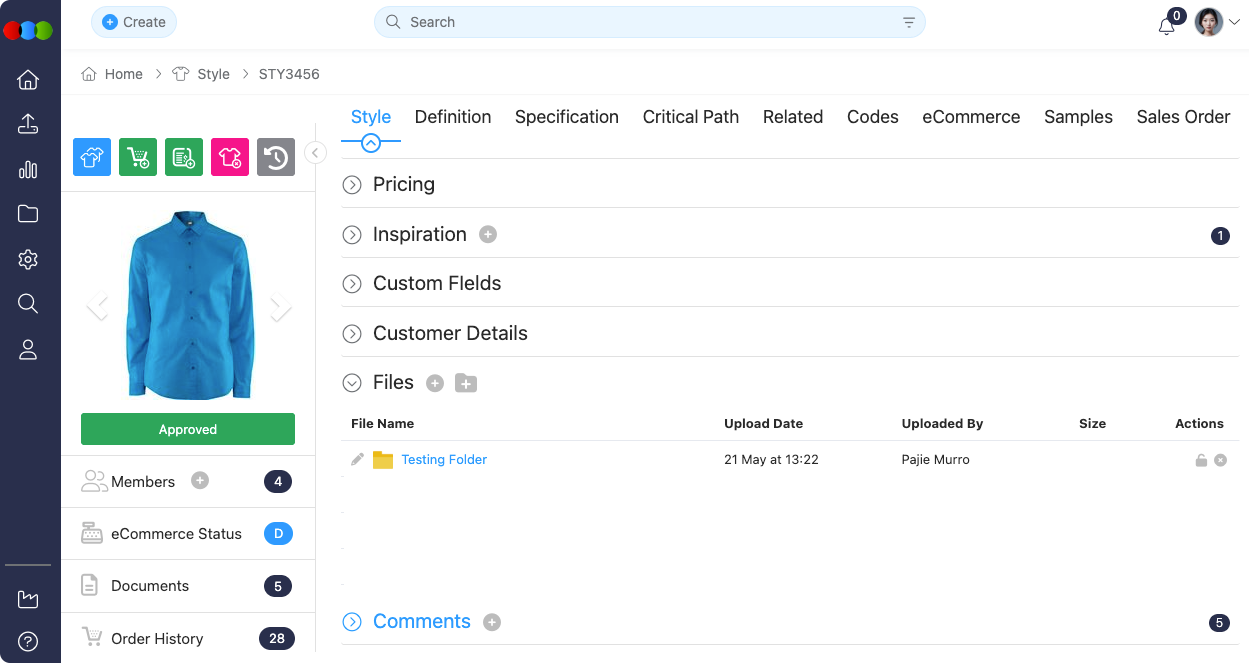Edit Testing Folder with pencil icon

click(x=358, y=460)
